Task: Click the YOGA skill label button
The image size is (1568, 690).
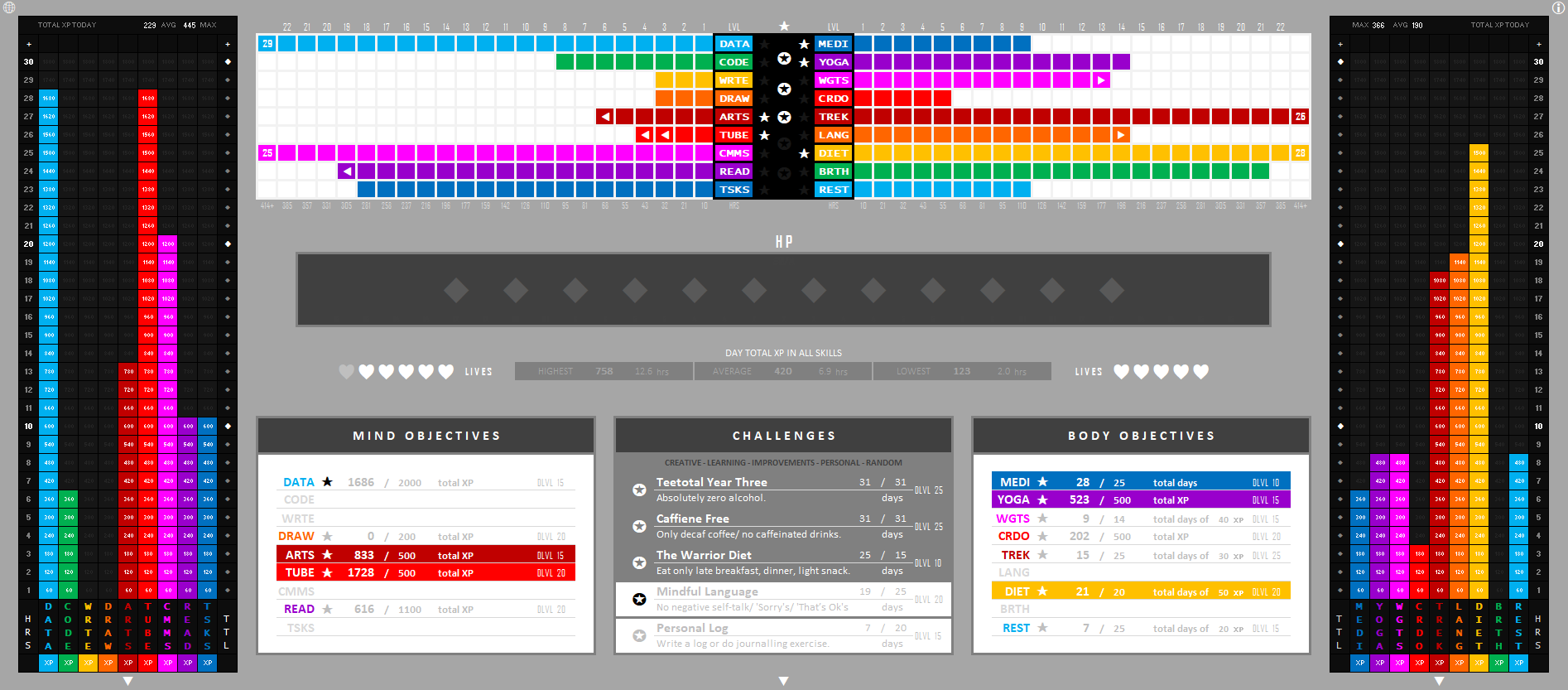Action: pos(834,62)
